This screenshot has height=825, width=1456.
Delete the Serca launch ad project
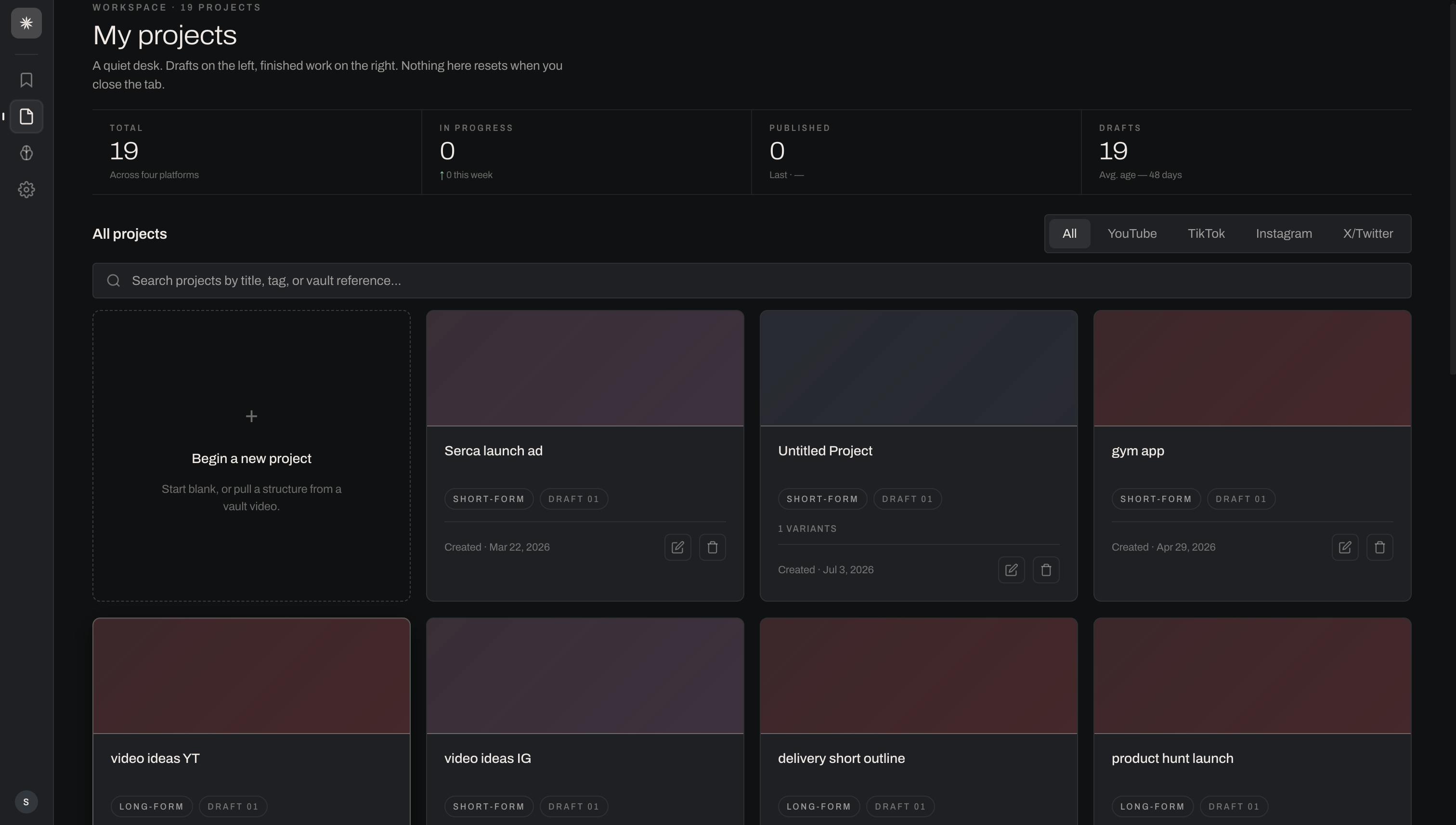tap(713, 547)
